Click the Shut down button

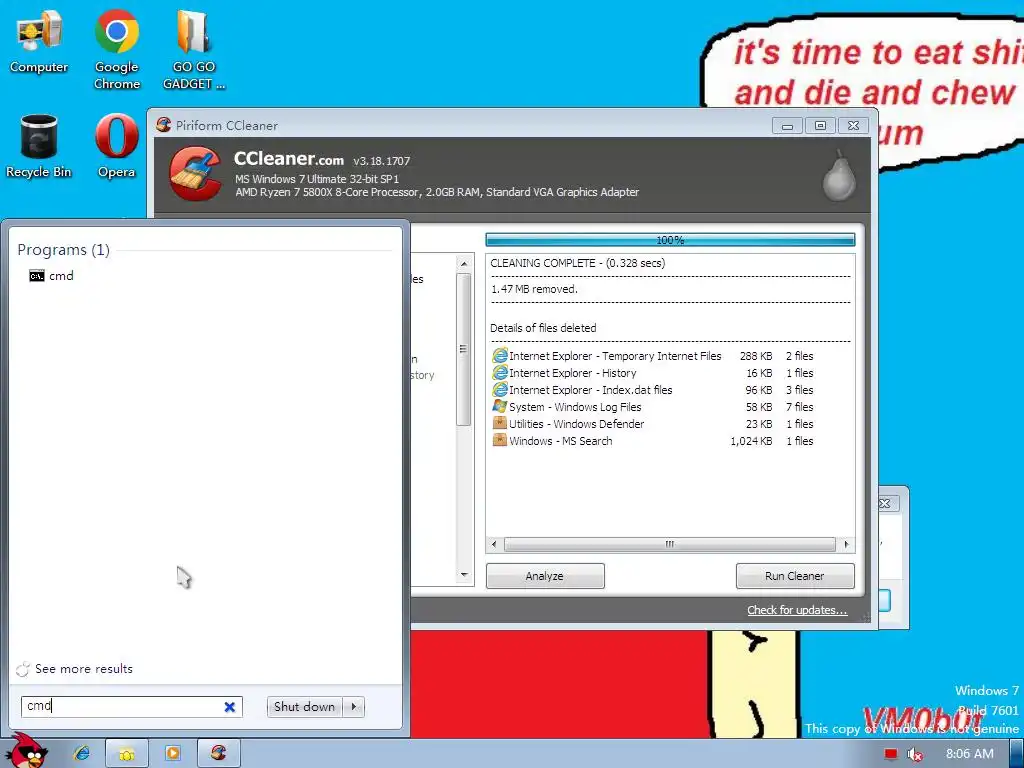[x=304, y=707]
